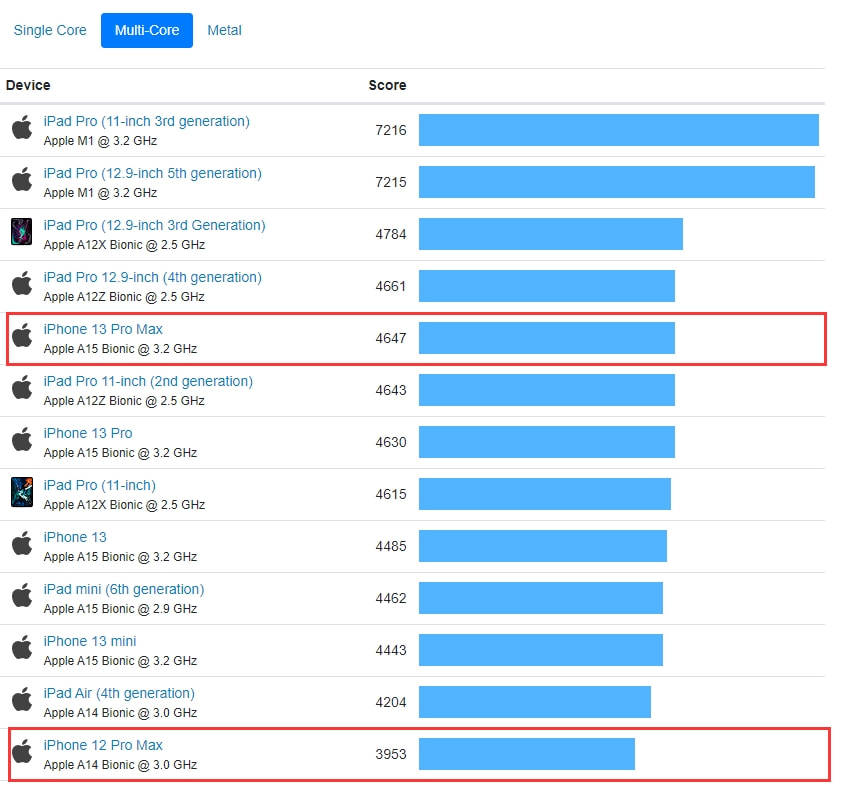
Task: Click 'Apple M1 @ 3.2 GHz' under iPad Pro 11-inch 3rd generation
Action: [100, 141]
